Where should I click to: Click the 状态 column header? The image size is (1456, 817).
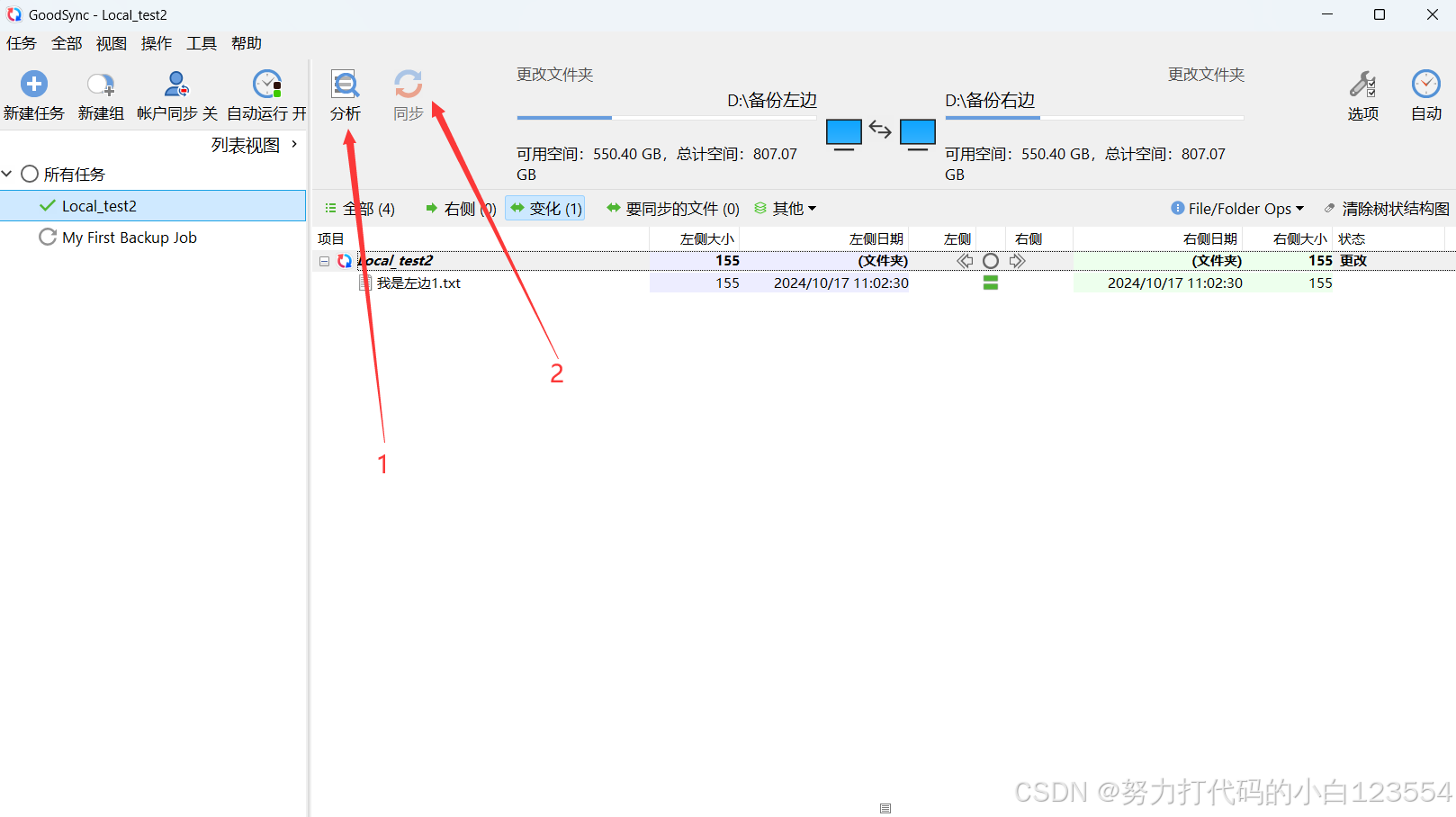point(1352,238)
